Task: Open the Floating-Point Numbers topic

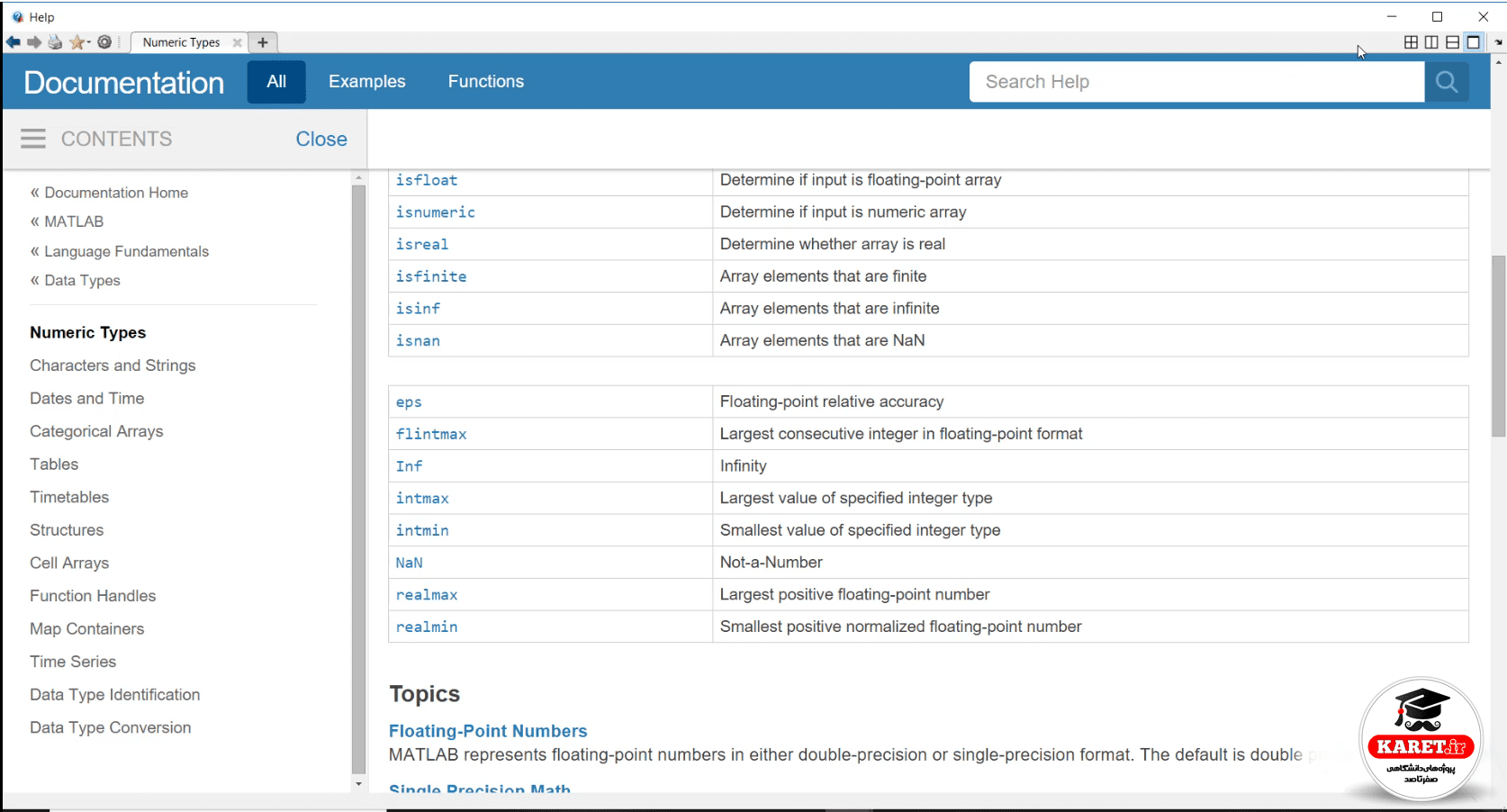Action: pyautogui.click(x=488, y=731)
